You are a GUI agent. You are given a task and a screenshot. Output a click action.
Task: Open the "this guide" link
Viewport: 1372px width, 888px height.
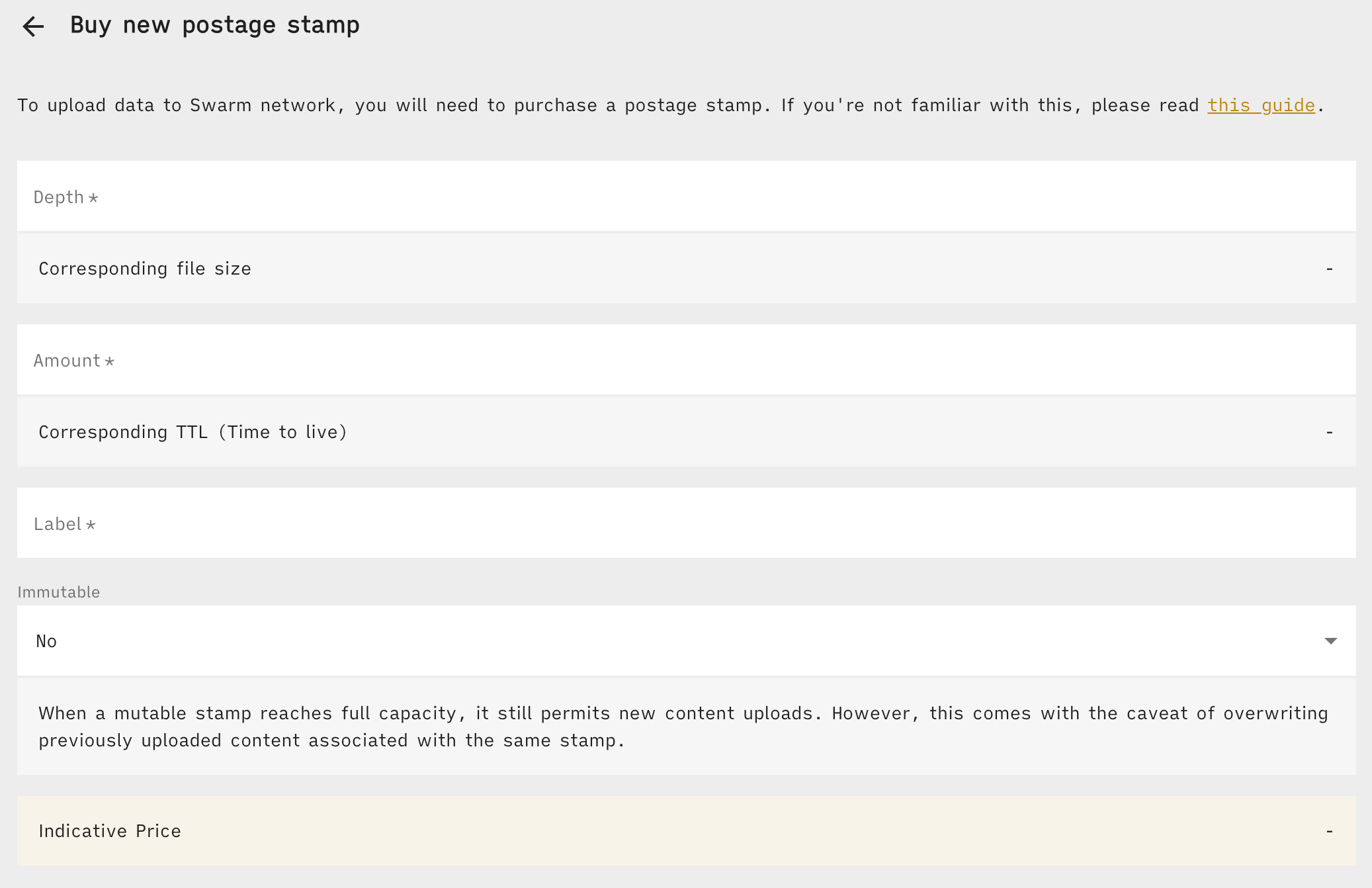pos(1261,105)
